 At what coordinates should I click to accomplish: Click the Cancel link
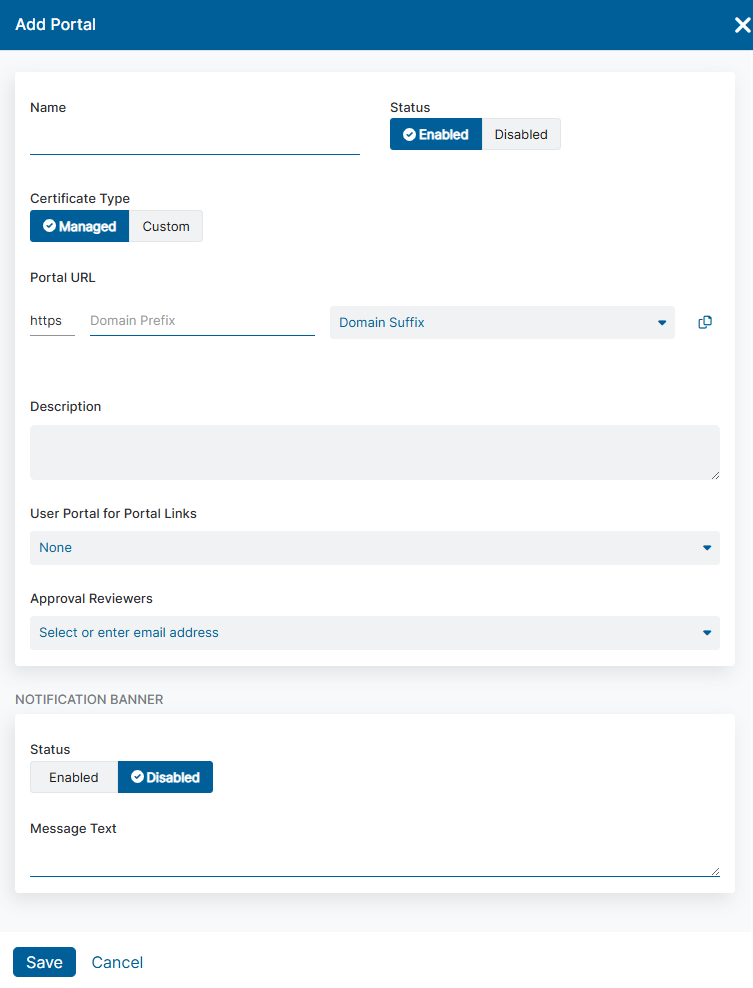pos(117,962)
